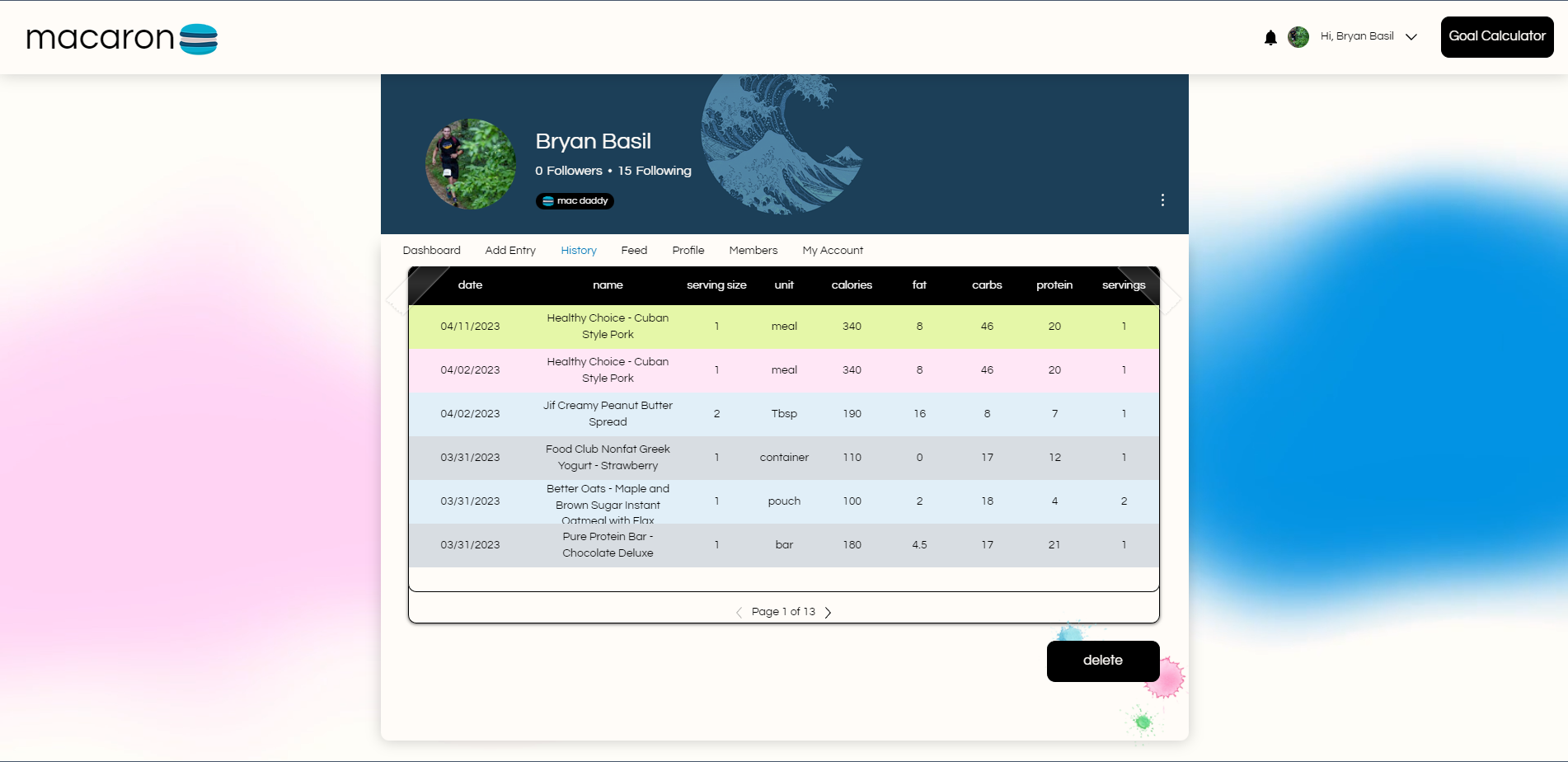Click the Tbsp unit cell

tap(784, 414)
